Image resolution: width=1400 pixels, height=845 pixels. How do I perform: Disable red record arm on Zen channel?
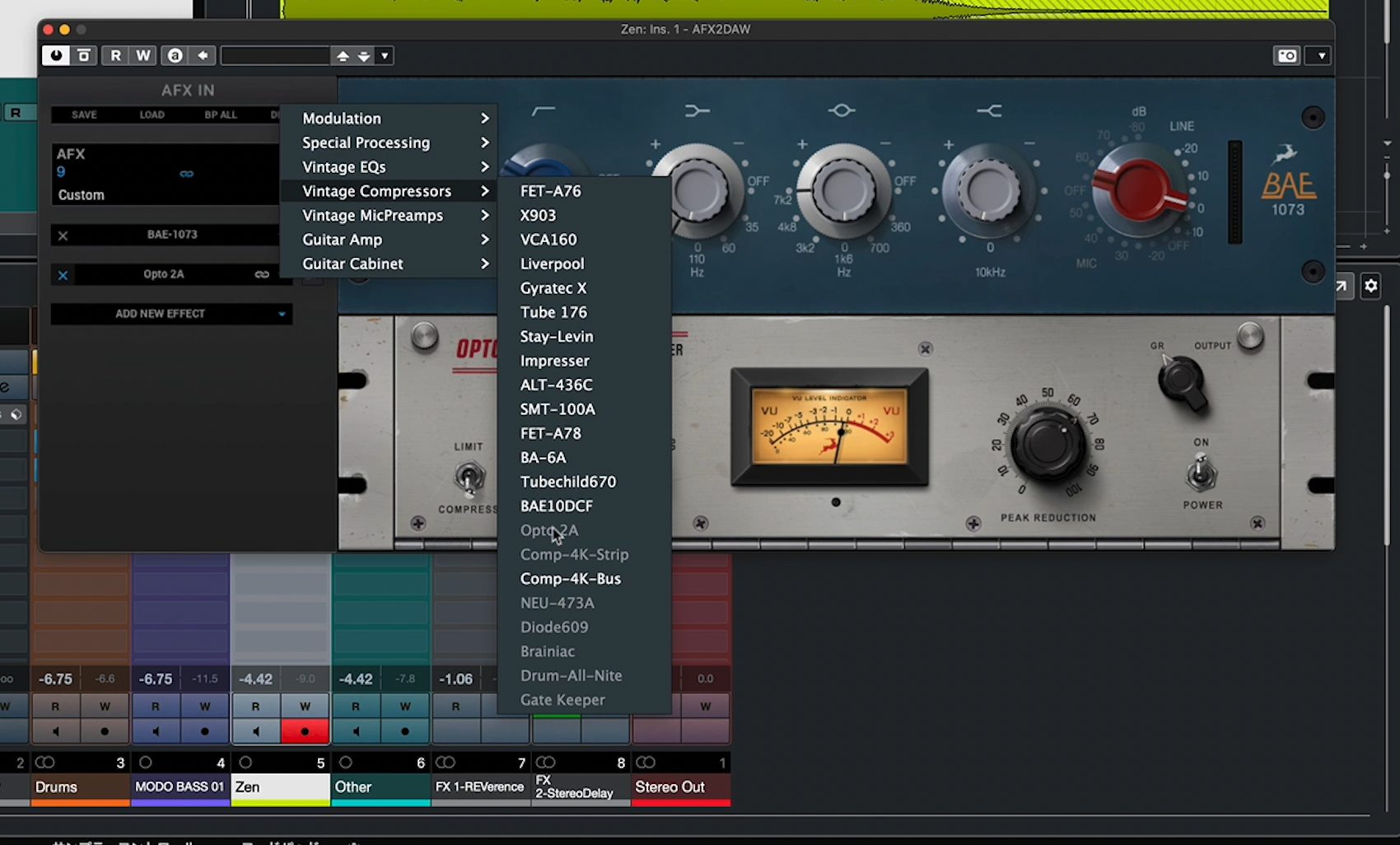[x=305, y=731]
